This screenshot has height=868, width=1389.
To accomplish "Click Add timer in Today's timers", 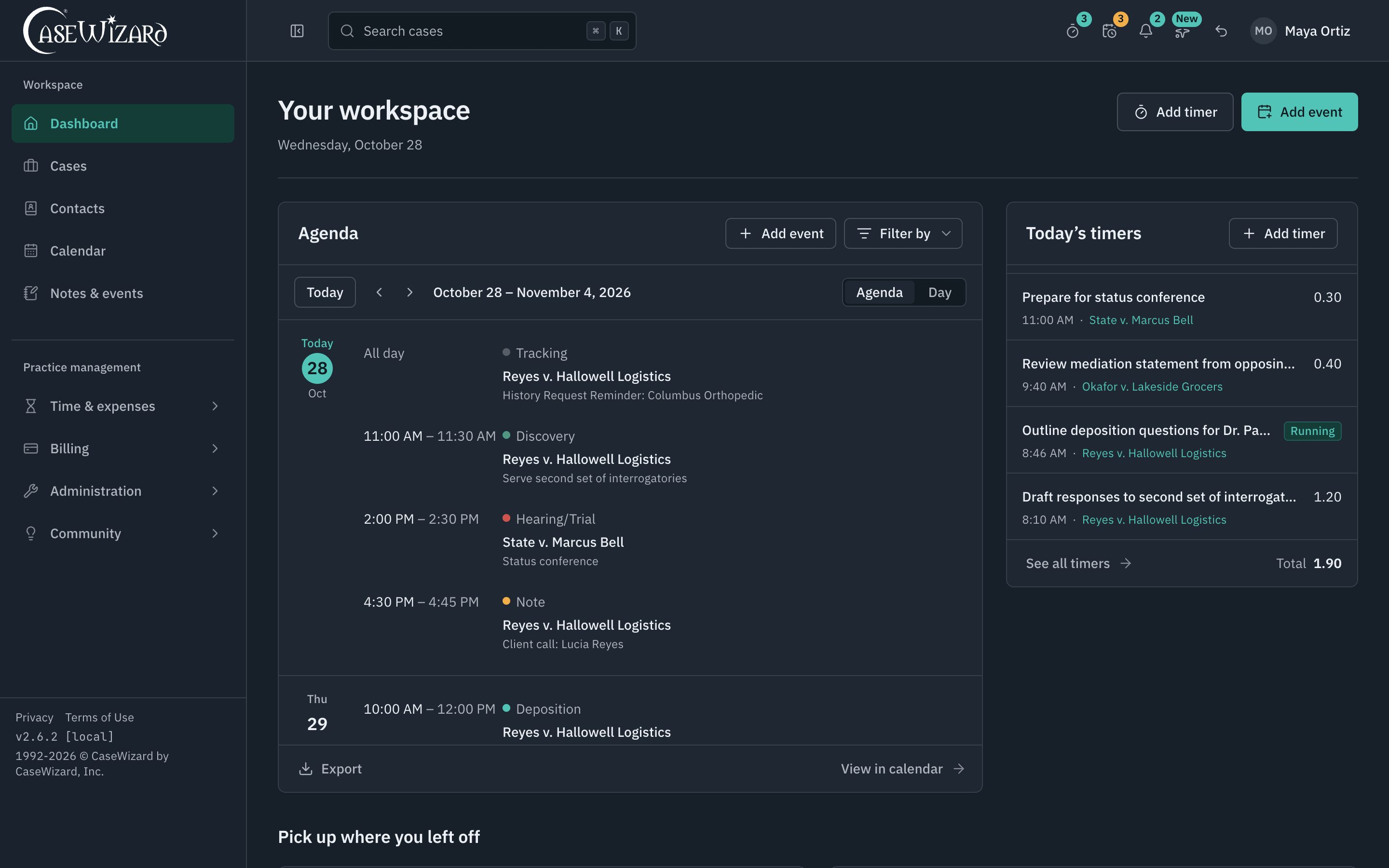I will [1283, 233].
